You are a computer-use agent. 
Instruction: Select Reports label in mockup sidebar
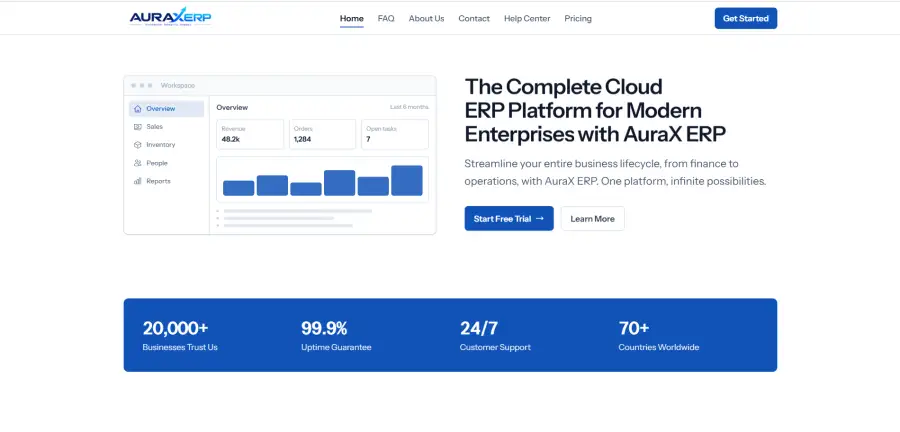pyautogui.click(x=158, y=181)
